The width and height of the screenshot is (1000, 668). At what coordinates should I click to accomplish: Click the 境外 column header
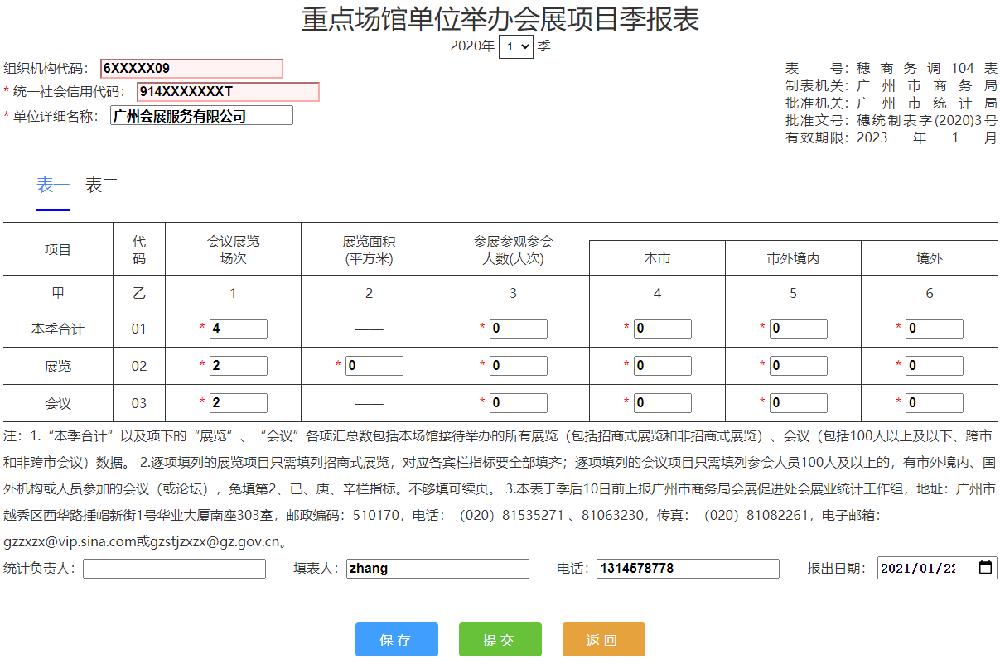(x=929, y=258)
